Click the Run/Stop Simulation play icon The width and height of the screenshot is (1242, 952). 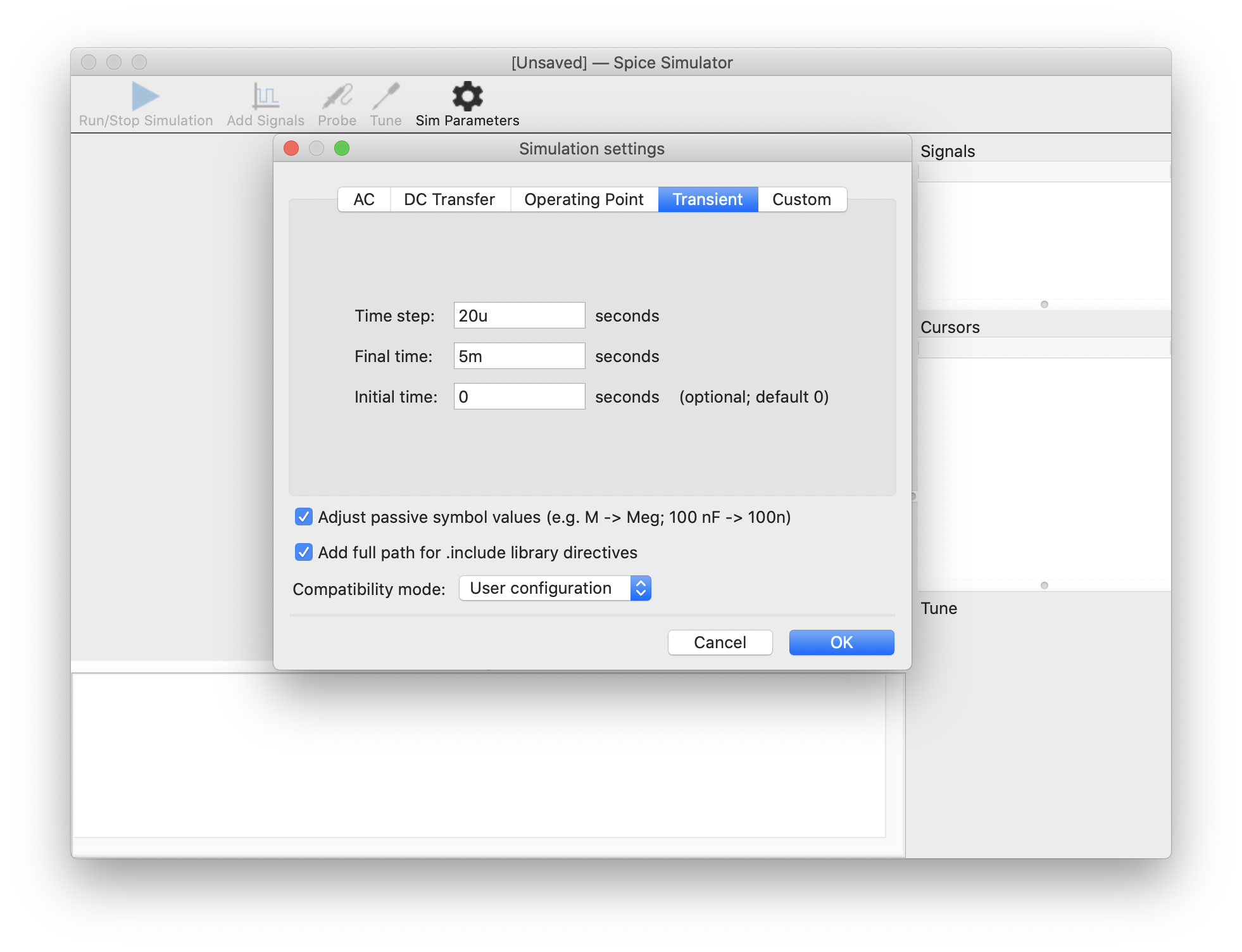[145, 96]
